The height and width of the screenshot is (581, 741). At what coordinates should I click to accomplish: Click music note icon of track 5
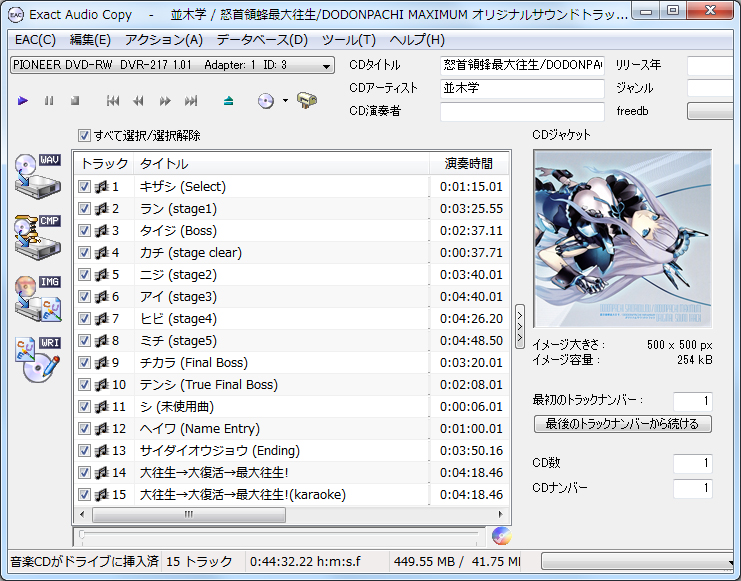point(102,275)
